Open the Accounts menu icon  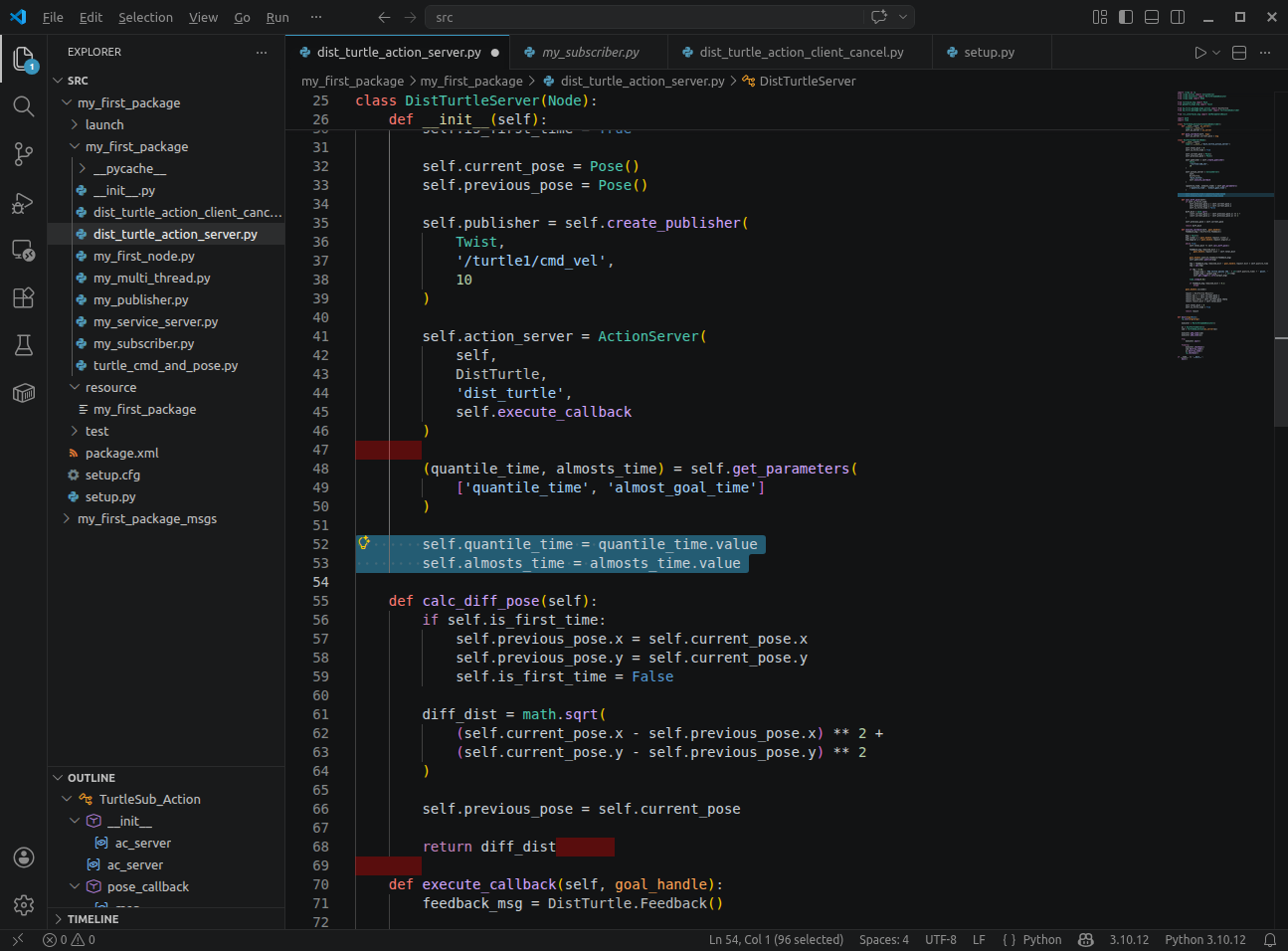click(x=24, y=857)
